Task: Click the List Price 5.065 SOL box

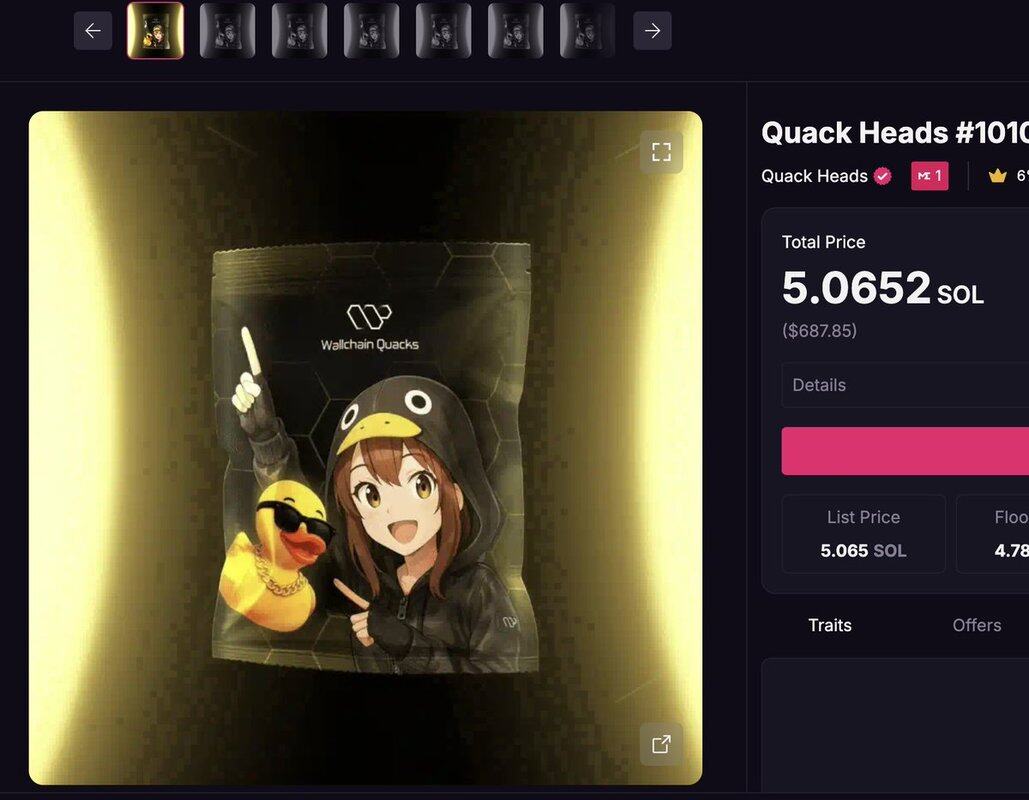Action: pos(864,534)
